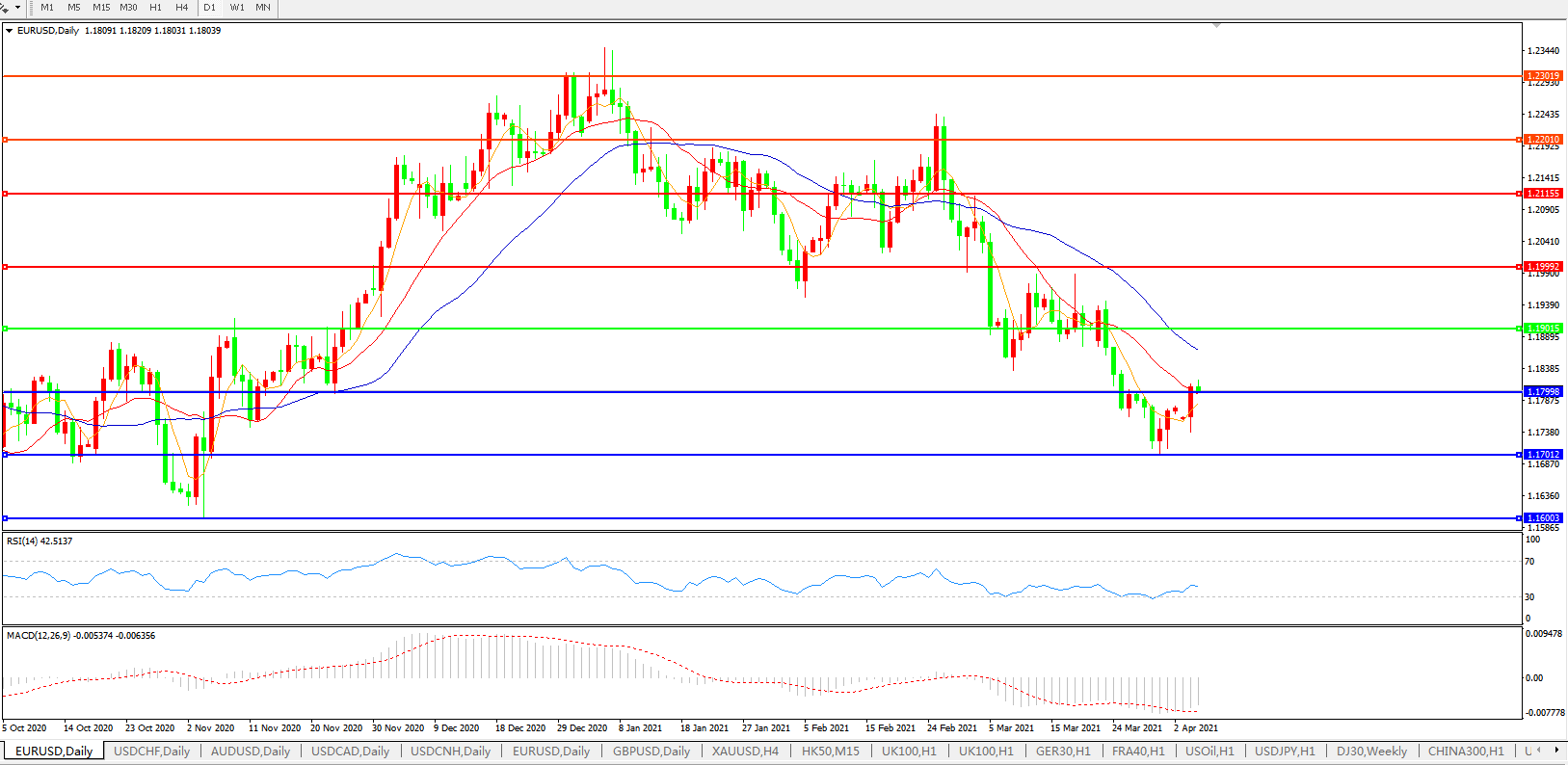The image size is (1568, 765).
Task: Click the RSI(14) indicator label
Action: pyautogui.click(x=40, y=541)
